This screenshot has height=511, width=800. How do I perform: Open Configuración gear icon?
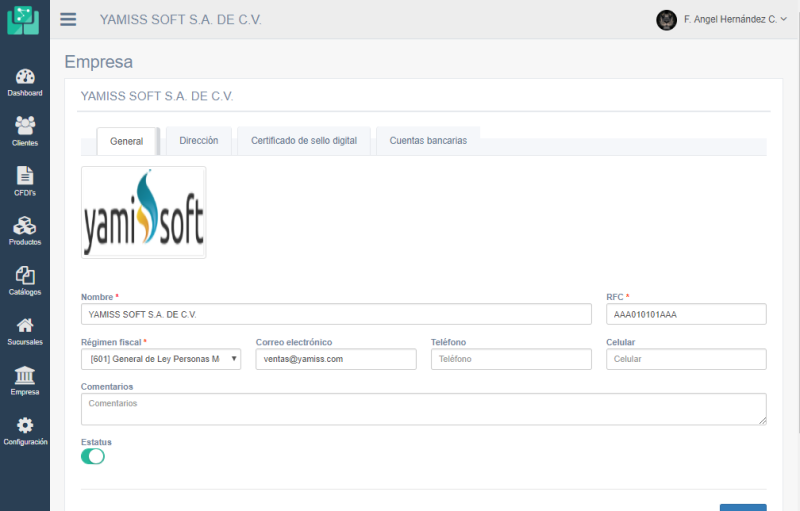tap(25, 427)
